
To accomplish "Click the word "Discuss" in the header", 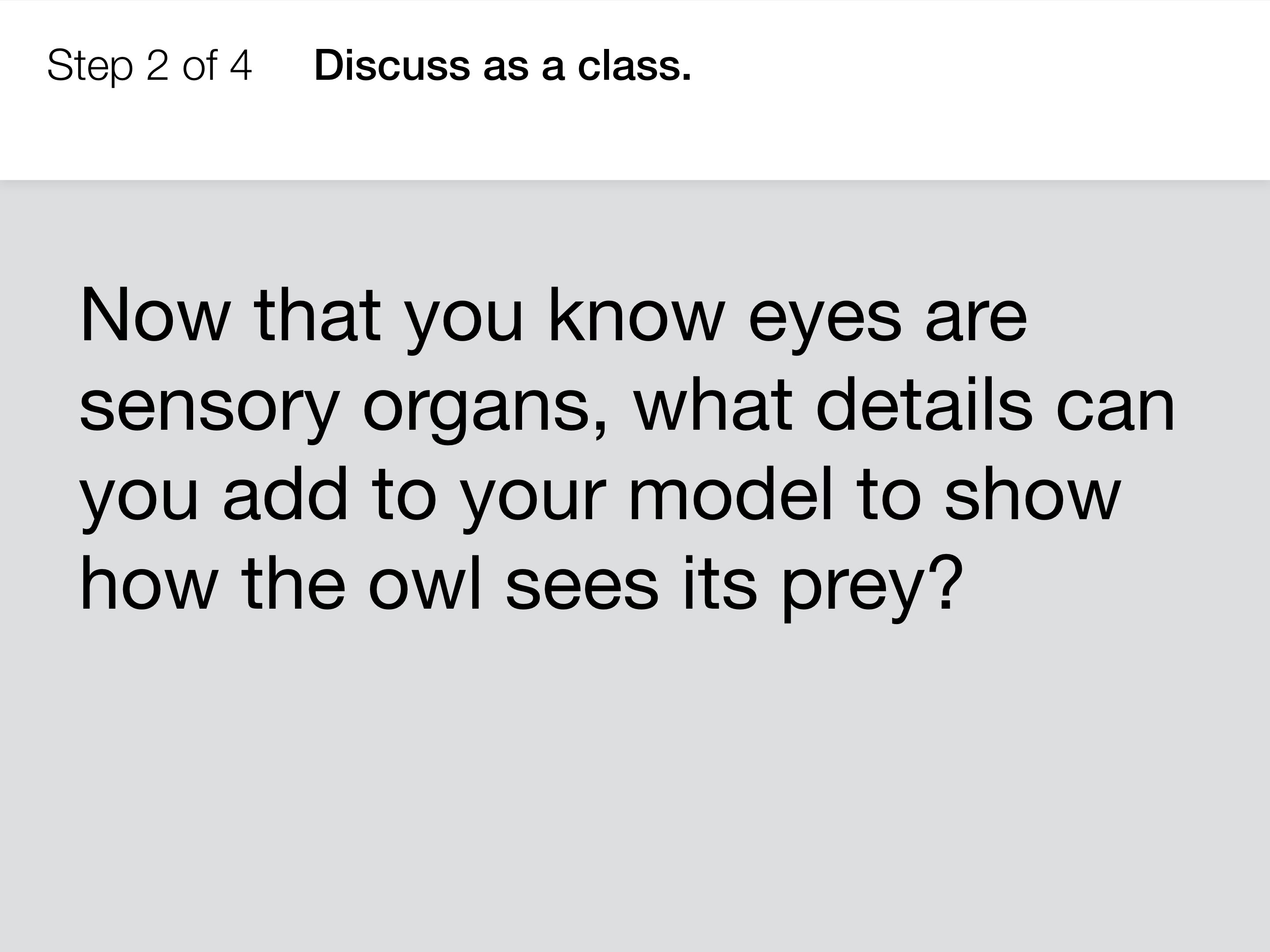I will 392,65.
